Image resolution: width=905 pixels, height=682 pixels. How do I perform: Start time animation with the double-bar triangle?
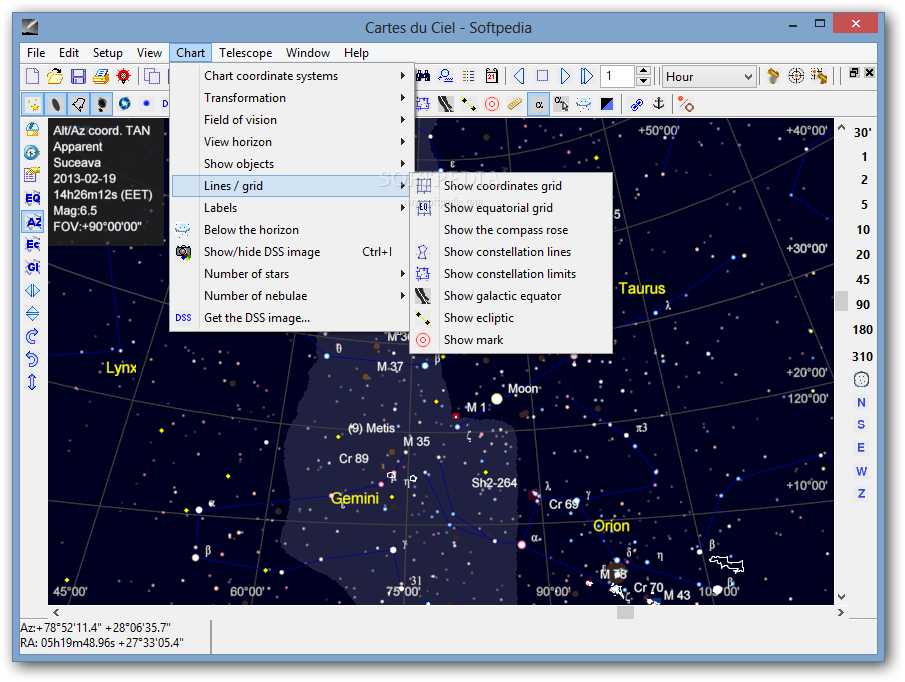586,76
